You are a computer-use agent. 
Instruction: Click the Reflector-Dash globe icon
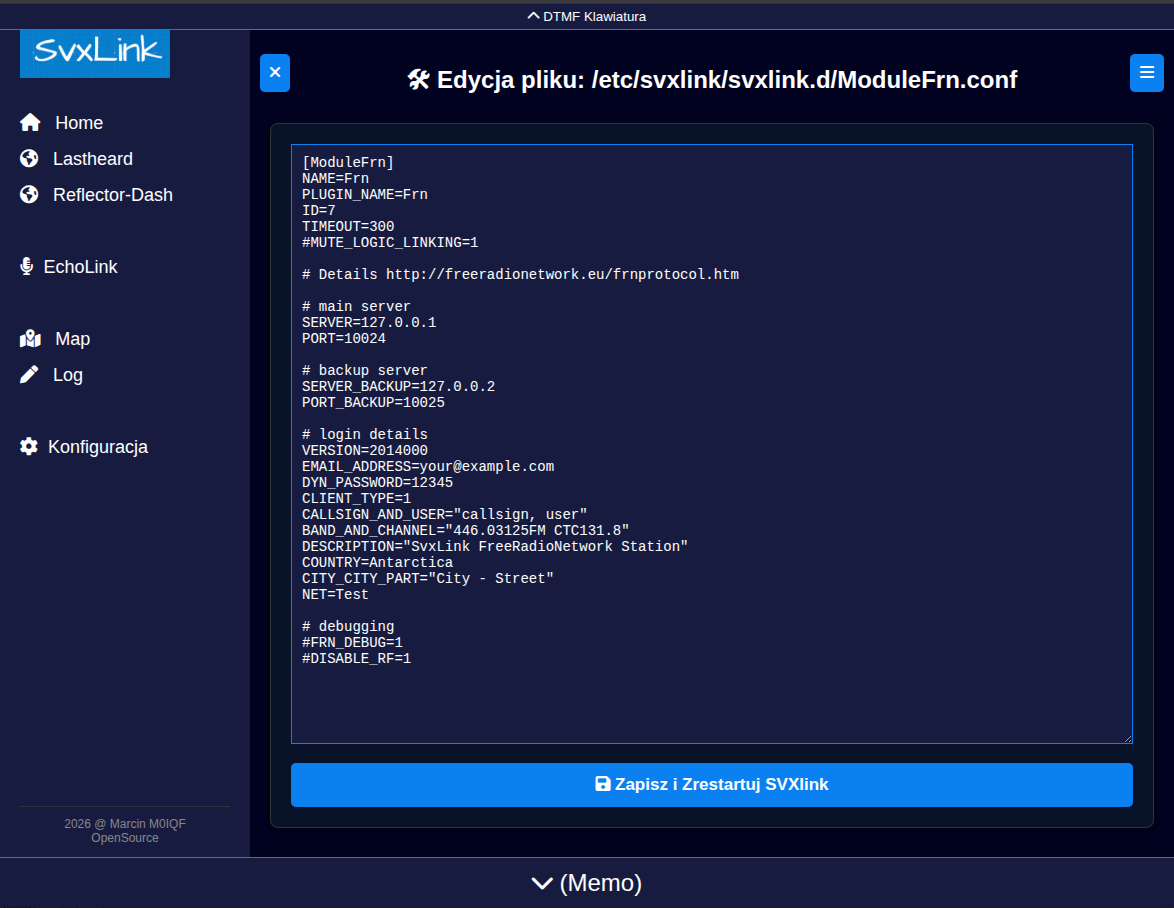click(x=29, y=195)
